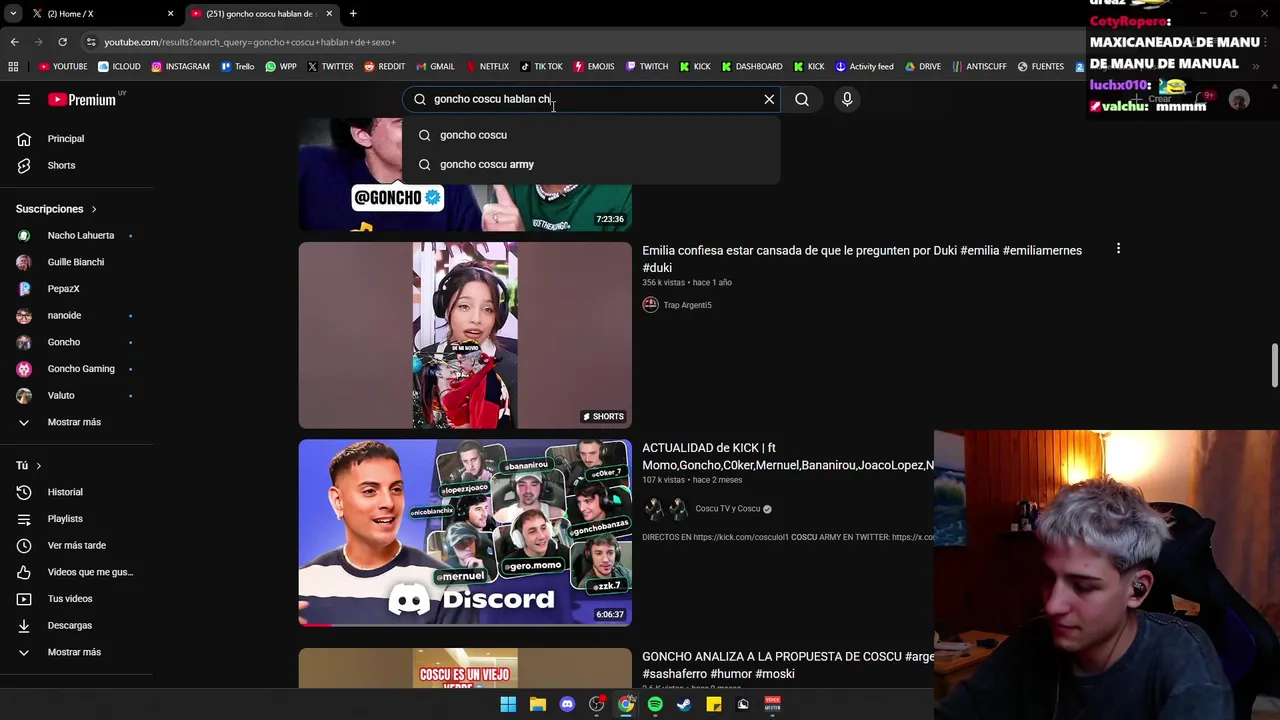Start voice search with the microphone

click(x=847, y=99)
